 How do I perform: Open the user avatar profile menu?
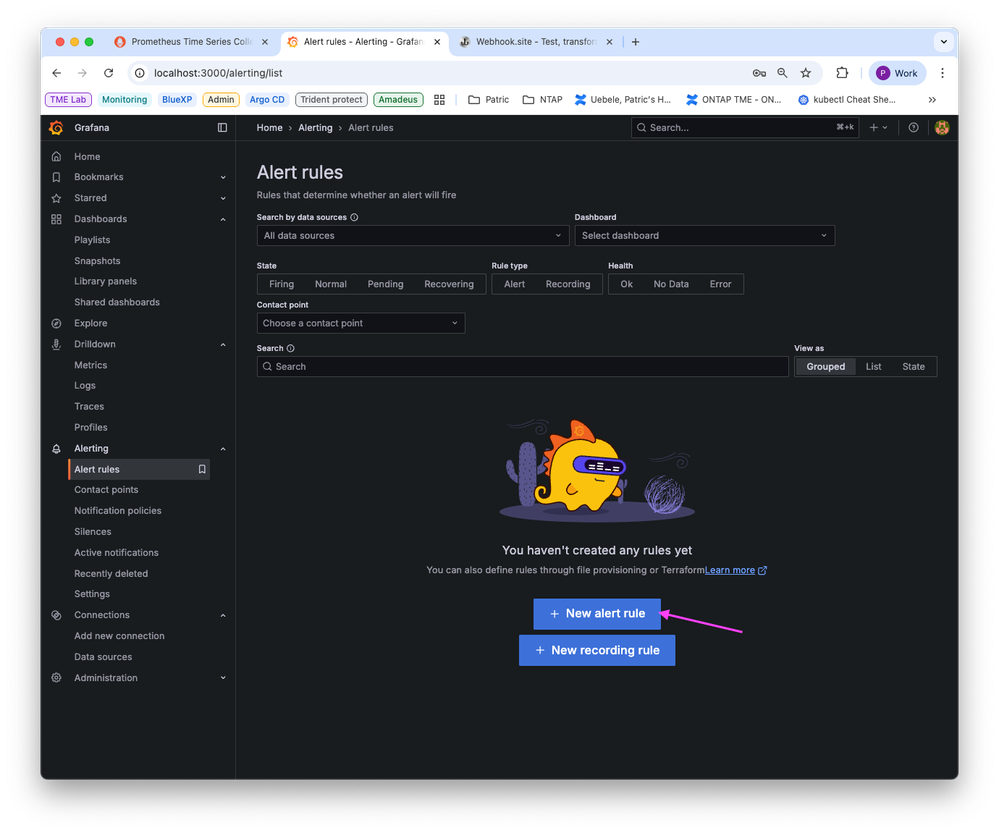(x=941, y=128)
